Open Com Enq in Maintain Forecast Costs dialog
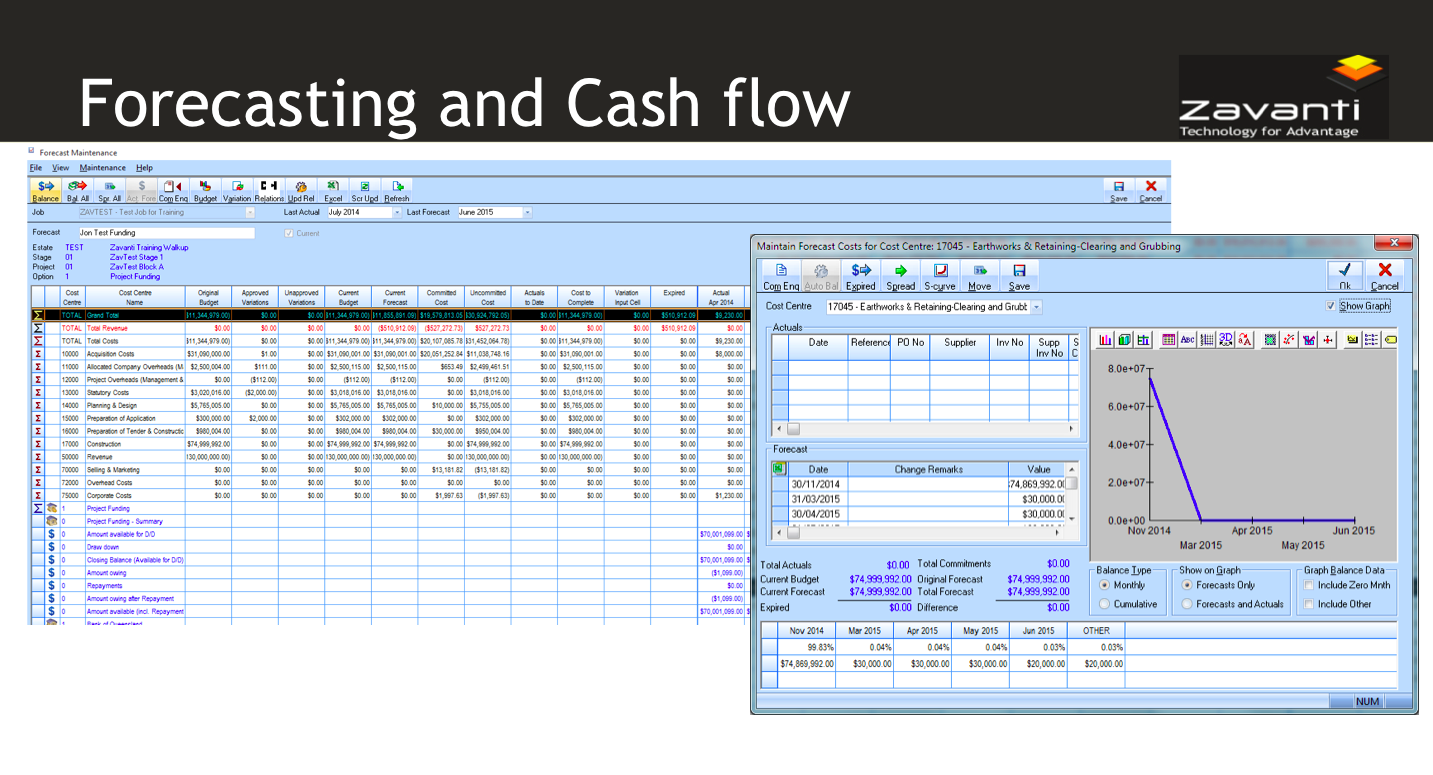The height and width of the screenshot is (775, 1433). (x=781, y=277)
